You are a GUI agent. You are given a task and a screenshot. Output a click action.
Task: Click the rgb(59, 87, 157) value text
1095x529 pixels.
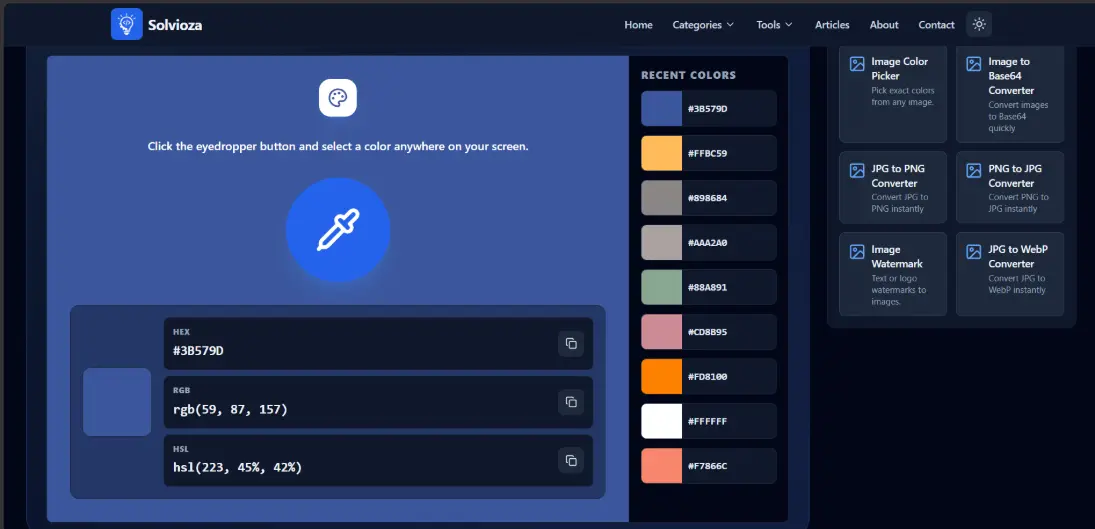(x=230, y=409)
